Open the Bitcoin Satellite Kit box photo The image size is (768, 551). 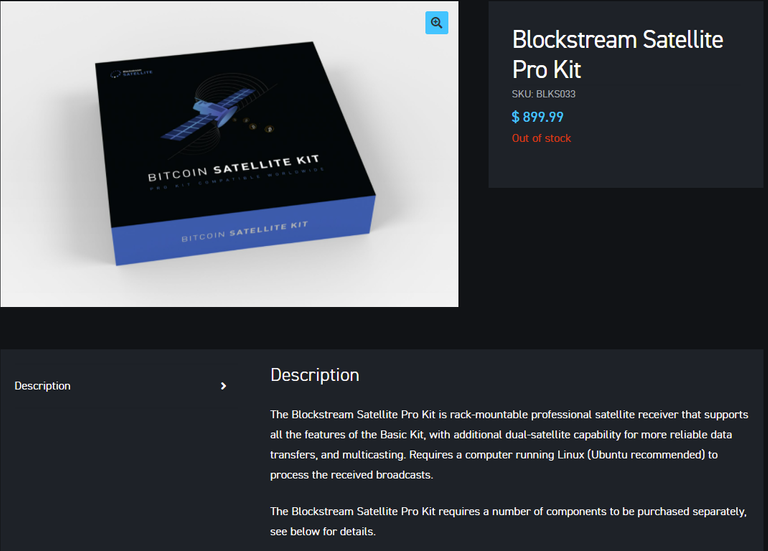[229, 154]
